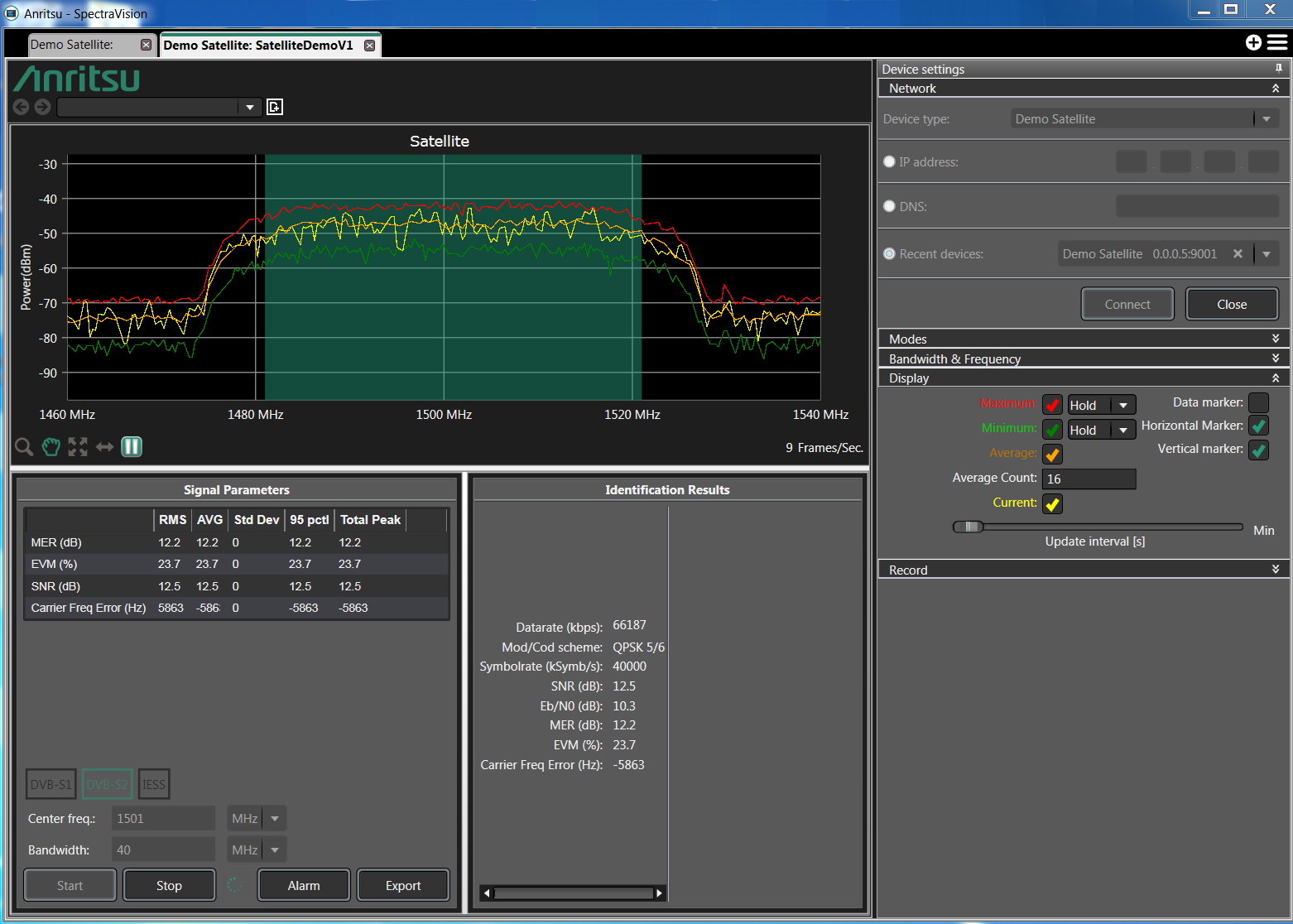
Task: Click the Update interval slider handle
Action: pyautogui.click(x=969, y=527)
